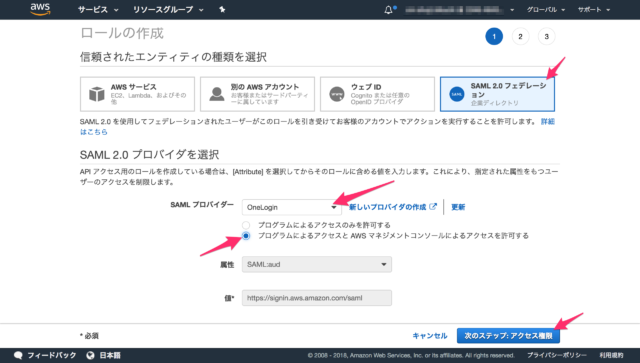Open the 詳細はこちら link
640x363 pixels.
[x=547, y=121]
